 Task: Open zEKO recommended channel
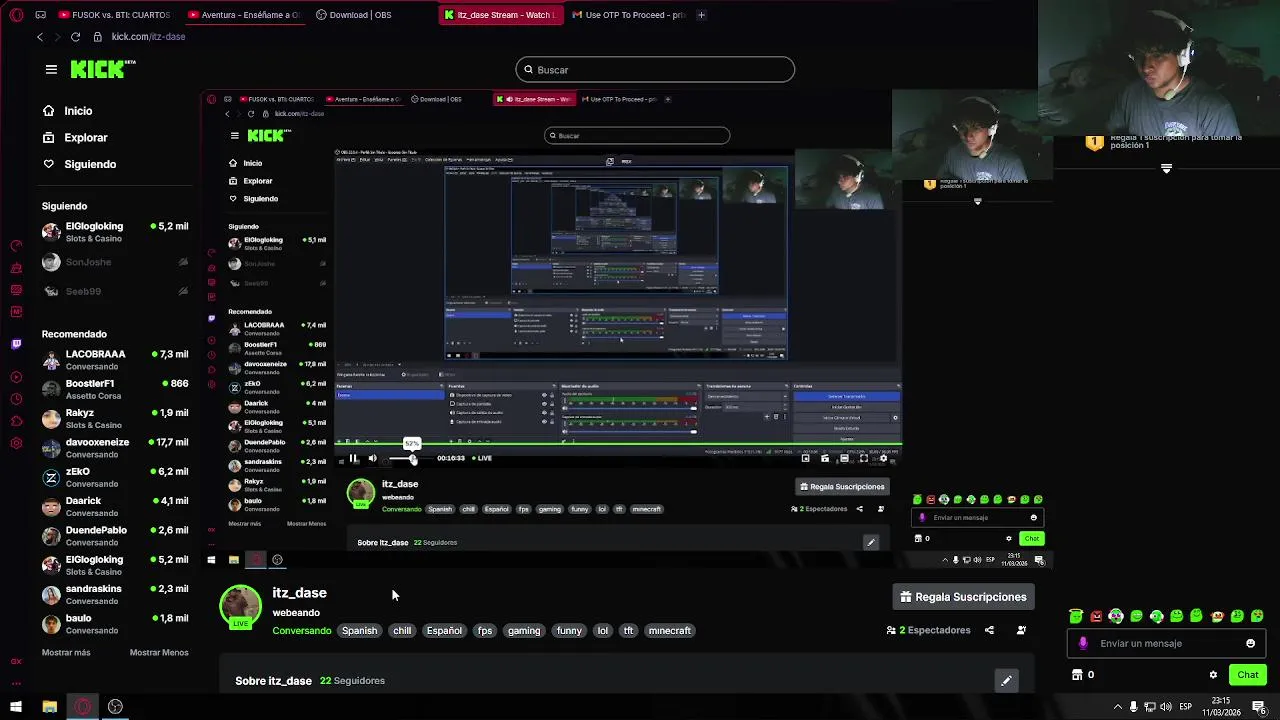tap(115, 477)
